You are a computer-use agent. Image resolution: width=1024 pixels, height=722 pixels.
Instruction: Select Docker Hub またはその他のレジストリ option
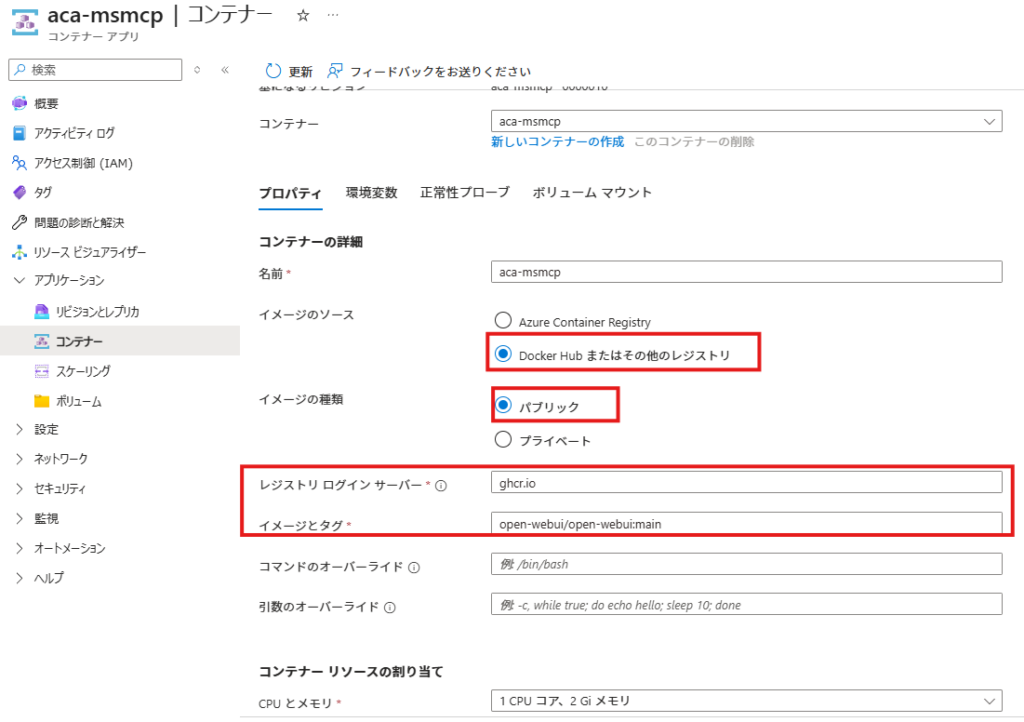[x=503, y=354]
